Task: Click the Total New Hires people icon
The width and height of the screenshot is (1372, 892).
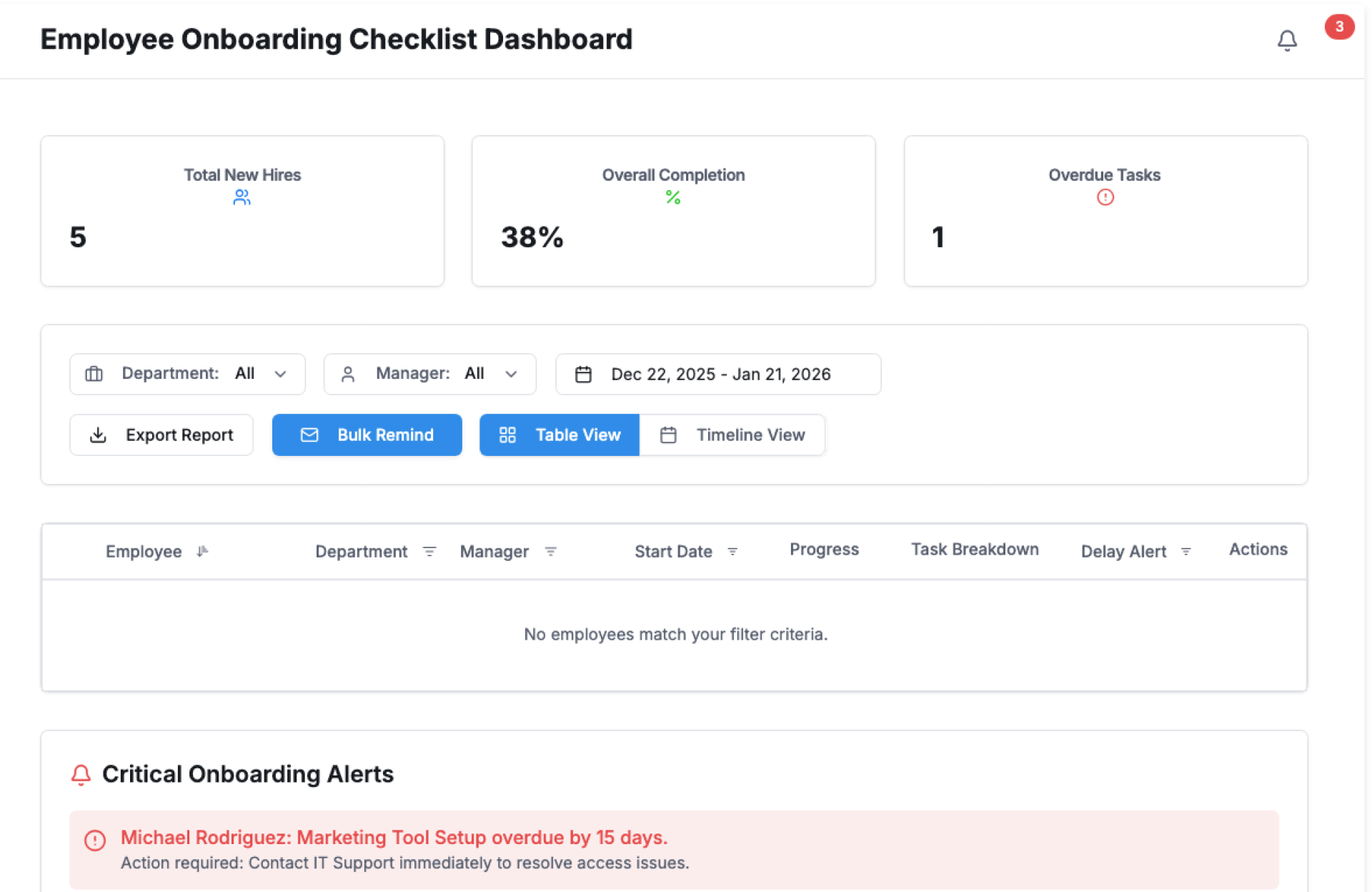Action: (242, 197)
